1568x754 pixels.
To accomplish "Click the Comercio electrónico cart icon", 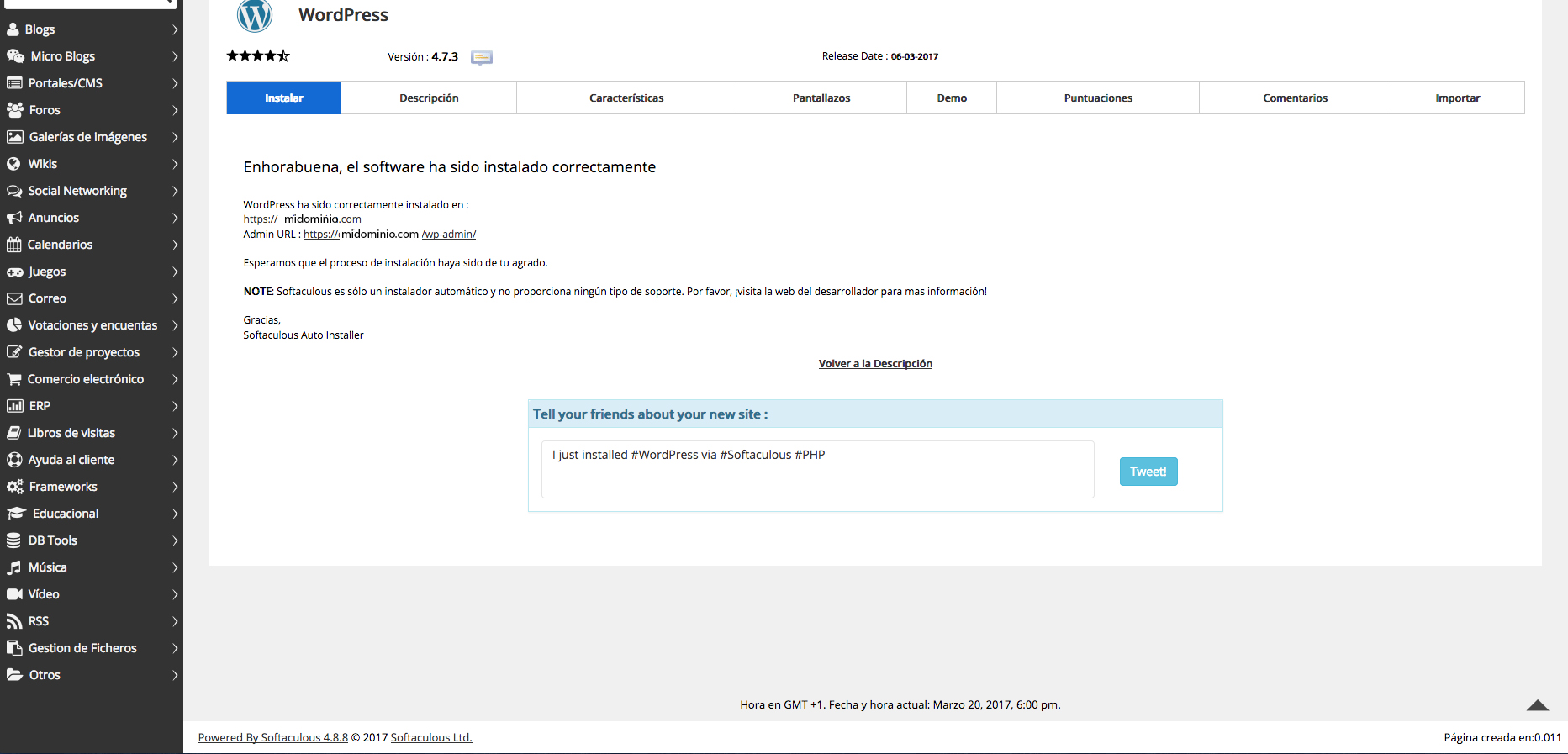I will tap(14, 379).
